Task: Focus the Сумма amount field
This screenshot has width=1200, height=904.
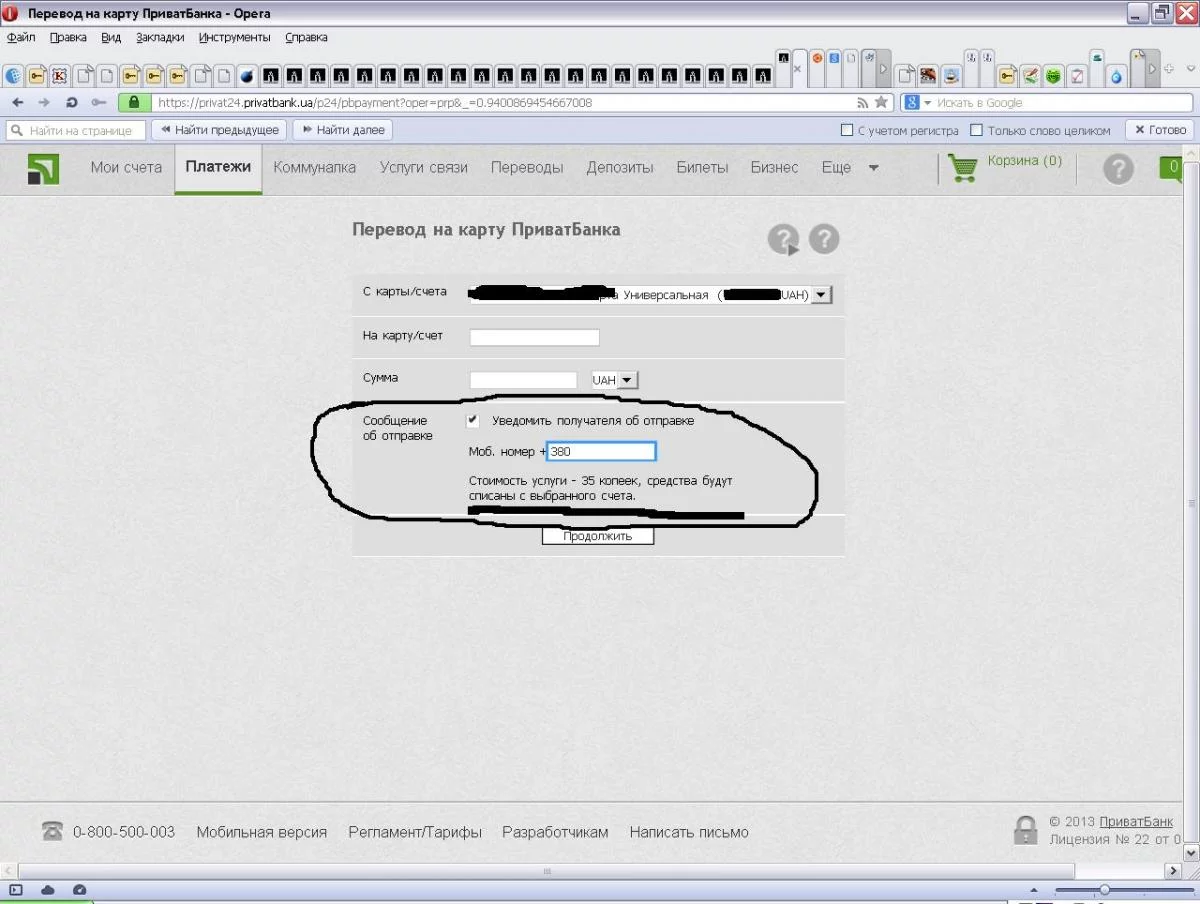Action: coord(523,380)
